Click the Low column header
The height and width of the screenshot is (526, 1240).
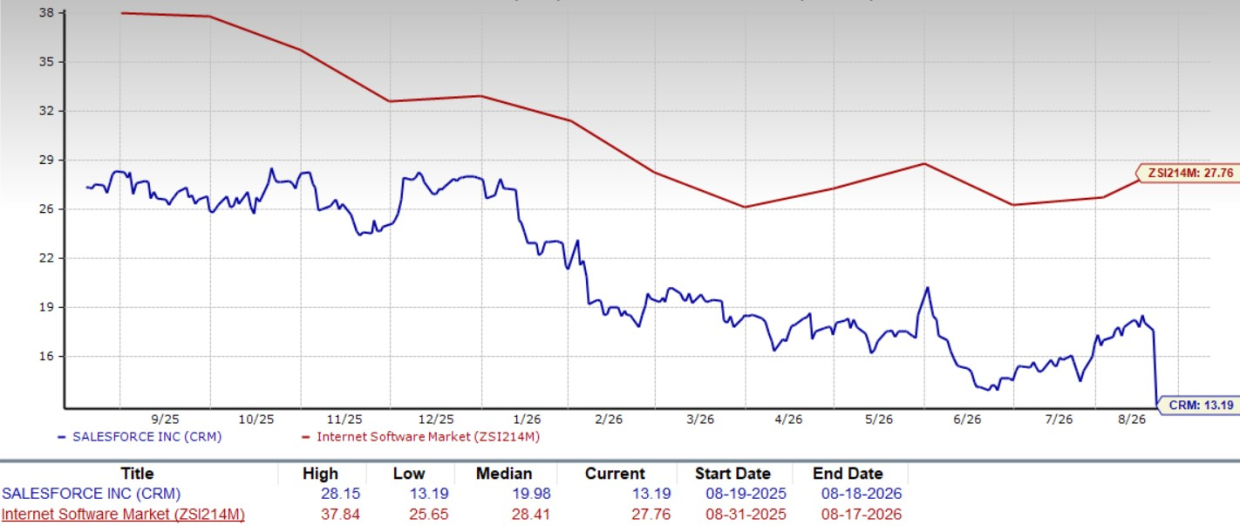pos(409,473)
